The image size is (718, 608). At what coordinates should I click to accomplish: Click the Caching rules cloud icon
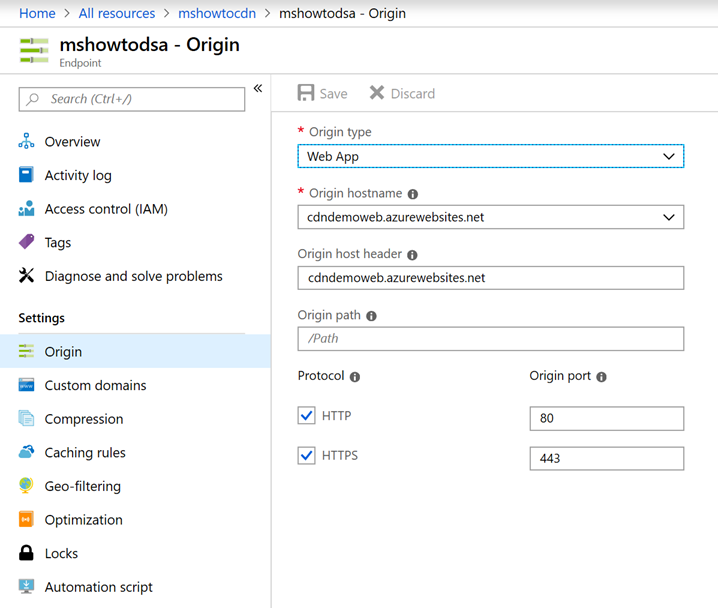click(x=26, y=452)
